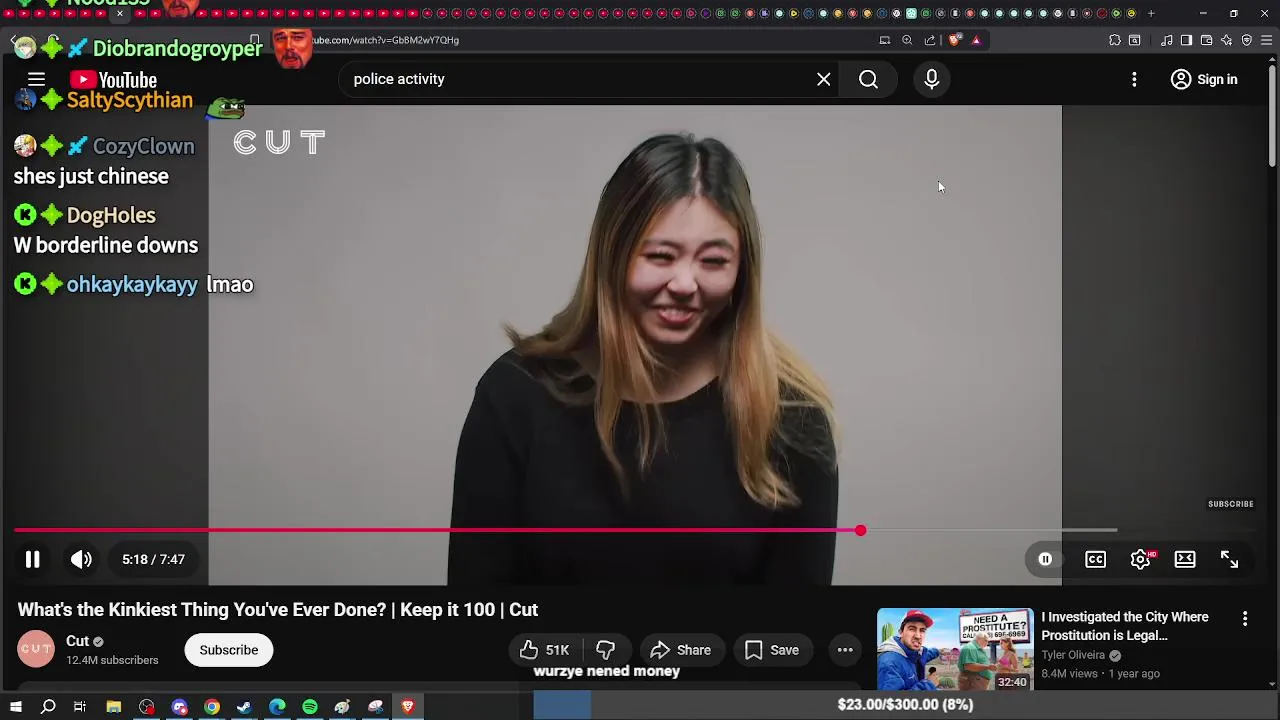
Task: Like the video (51K)
Action: click(545, 650)
